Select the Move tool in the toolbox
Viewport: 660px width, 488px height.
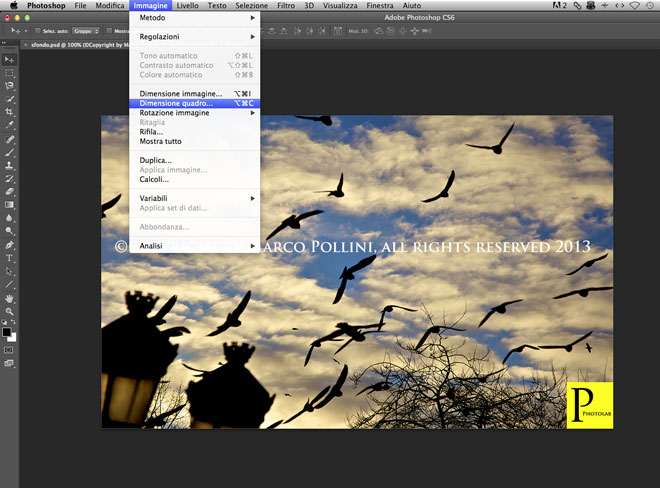(9, 60)
